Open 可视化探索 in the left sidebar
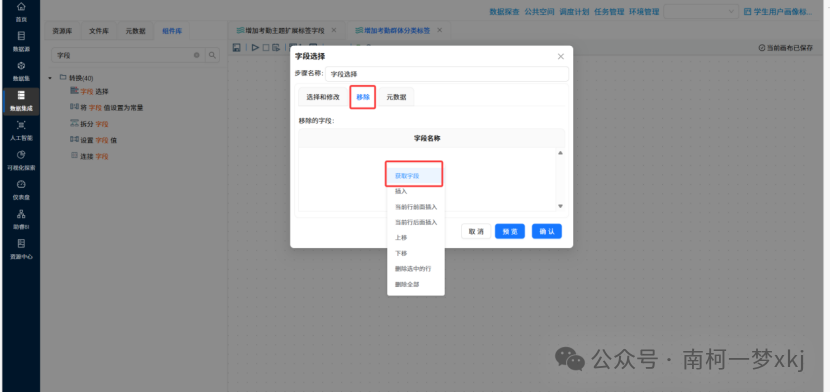Image resolution: width=830 pixels, height=392 pixels. coord(21,160)
